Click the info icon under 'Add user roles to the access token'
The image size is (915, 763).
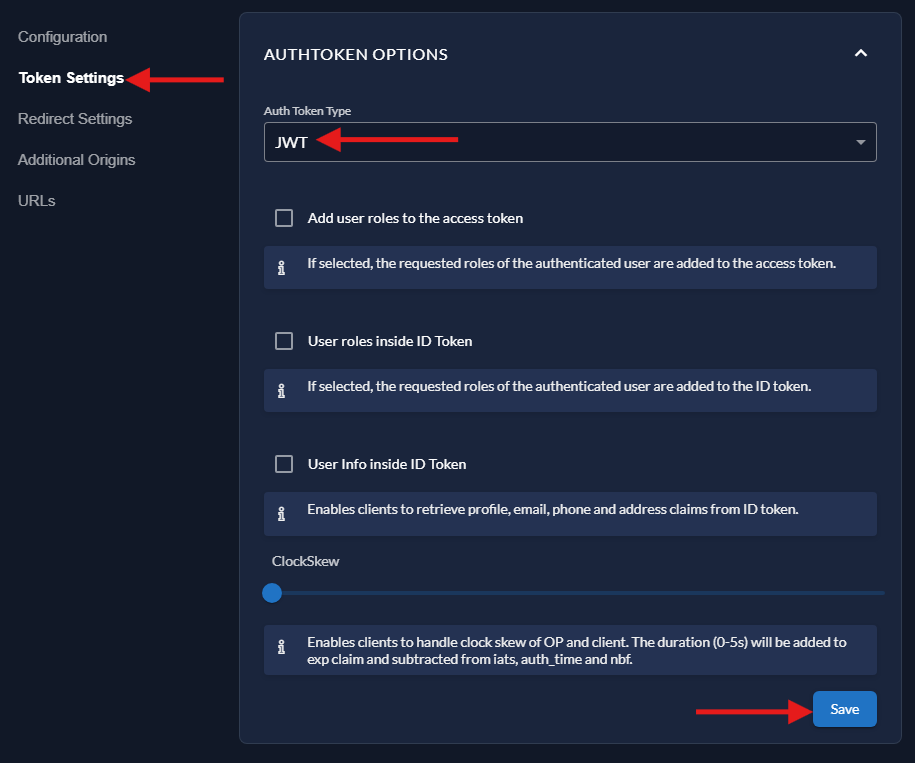[x=281, y=267]
